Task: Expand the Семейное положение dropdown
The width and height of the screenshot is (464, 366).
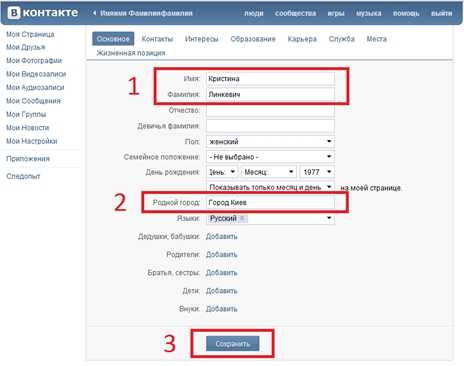Action: [270, 157]
